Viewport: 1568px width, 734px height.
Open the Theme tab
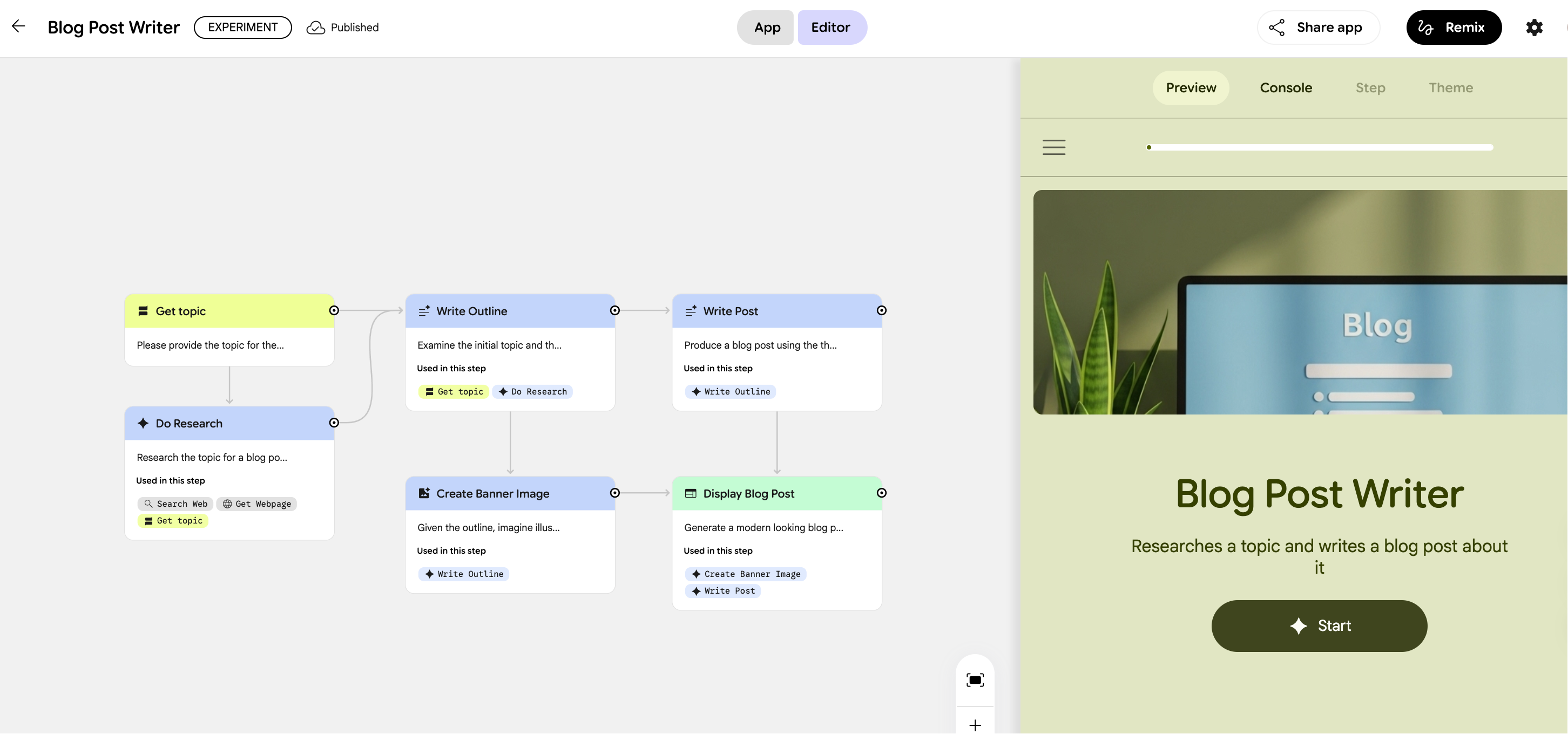pos(1450,87)
